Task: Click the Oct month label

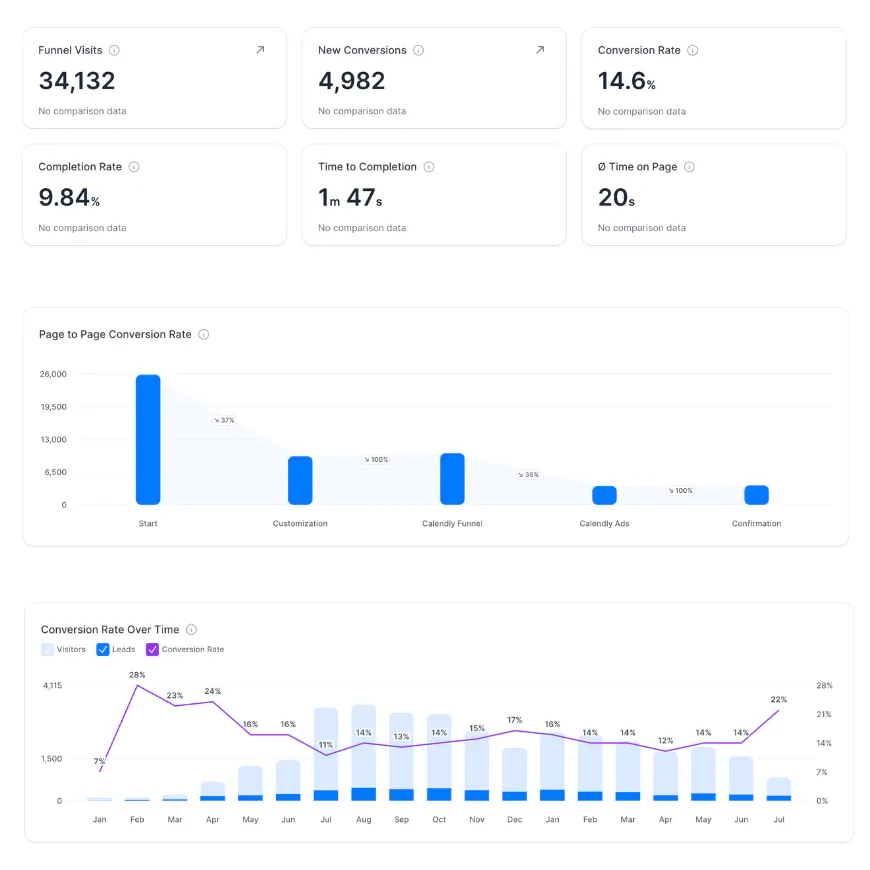Action: point(439,820)
